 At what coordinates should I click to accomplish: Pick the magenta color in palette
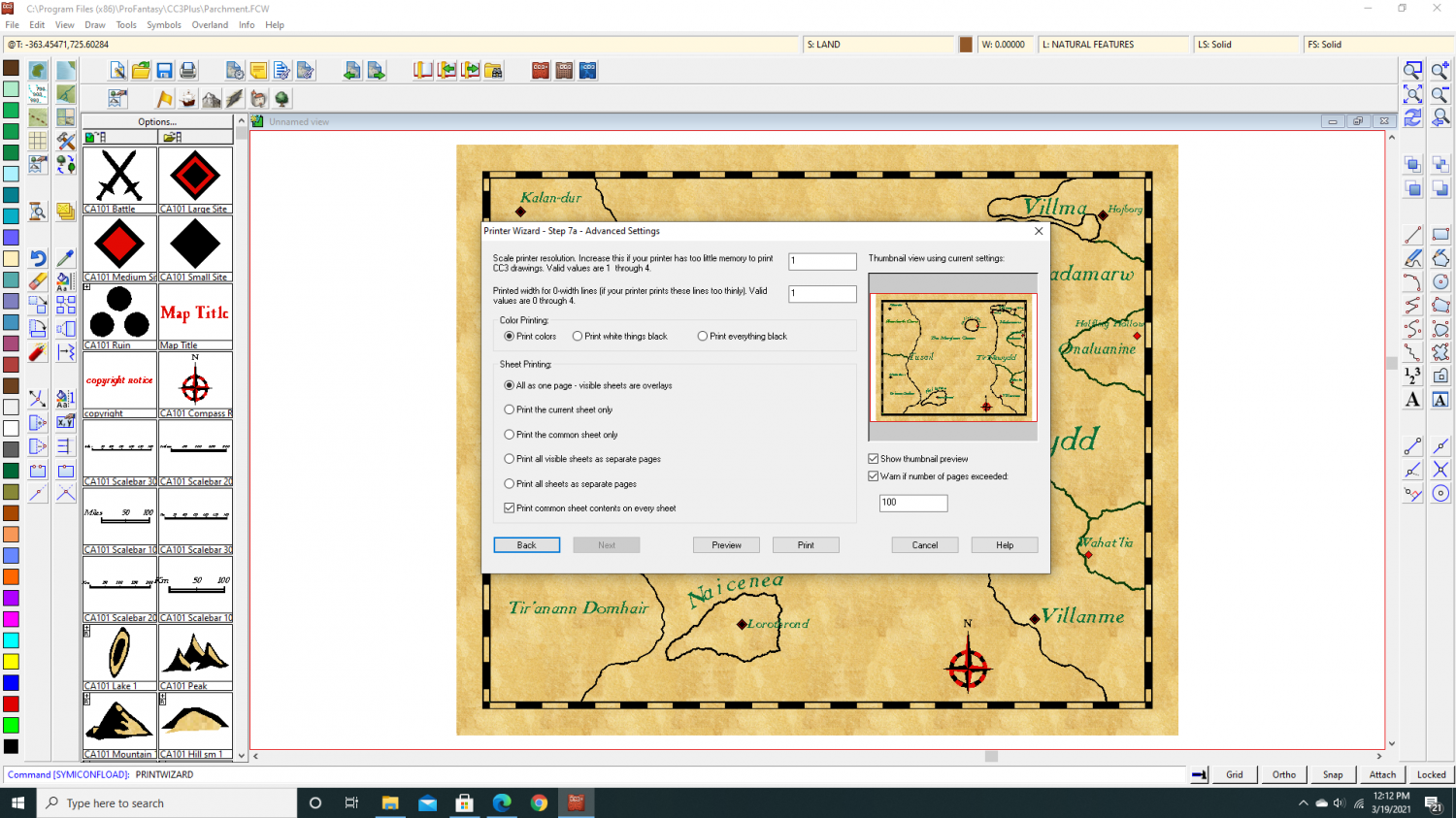[x=11, y=619]
